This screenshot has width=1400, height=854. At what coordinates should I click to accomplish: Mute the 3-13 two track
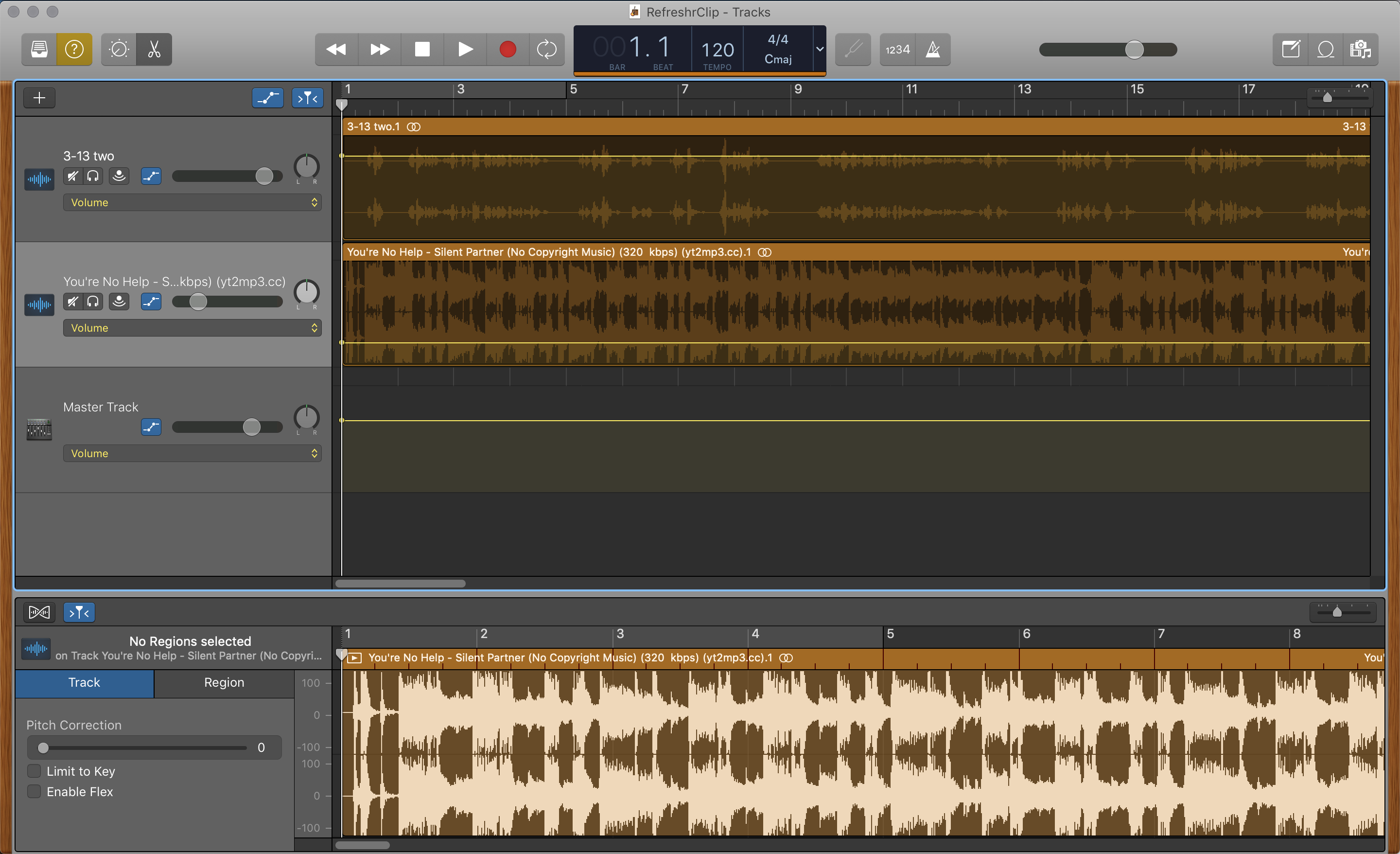click(x=72, y=176)
